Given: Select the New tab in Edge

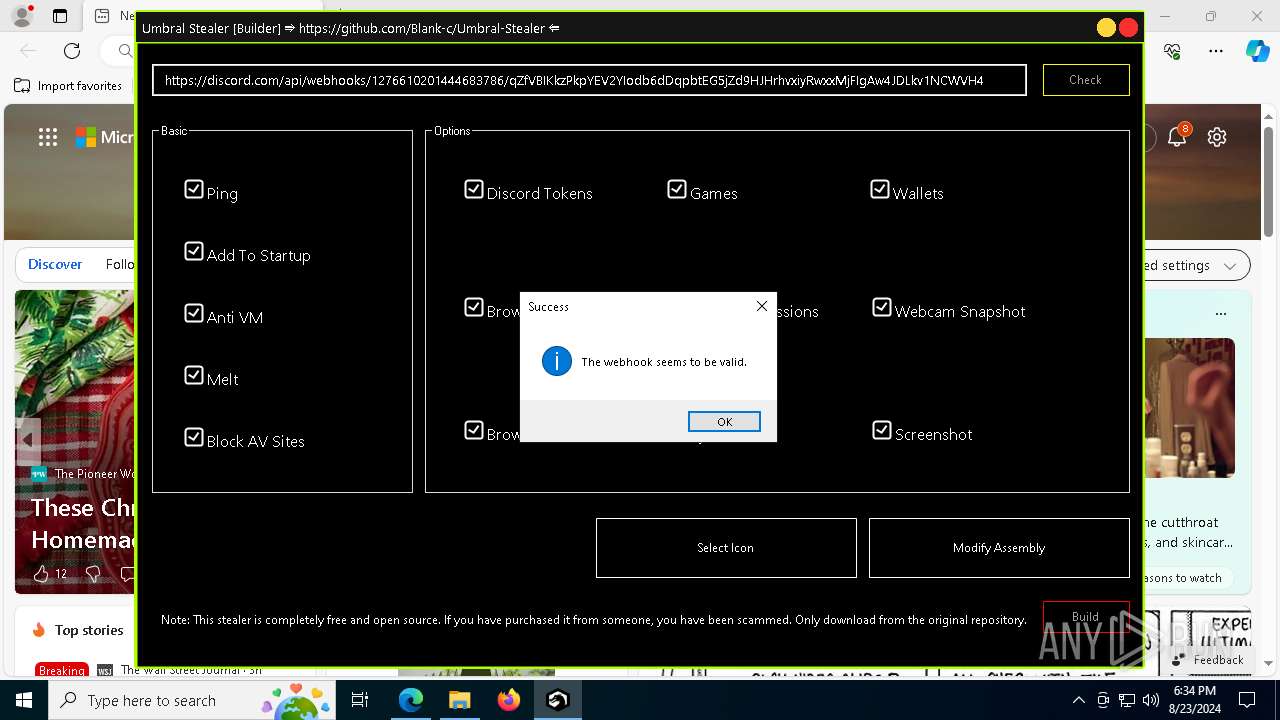Looking at the screenshot, I should pos(112,16).
